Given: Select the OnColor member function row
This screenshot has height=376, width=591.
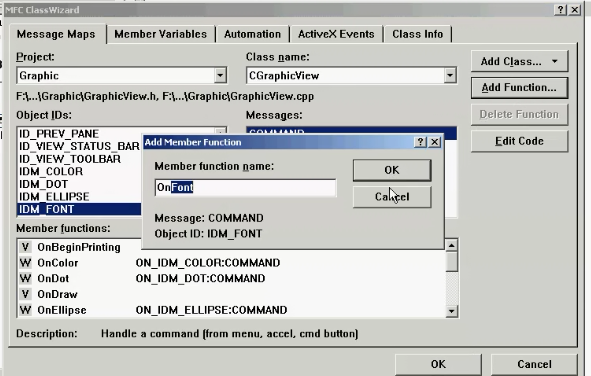Looking at the screenshot, I should click(x=231, y=263).
